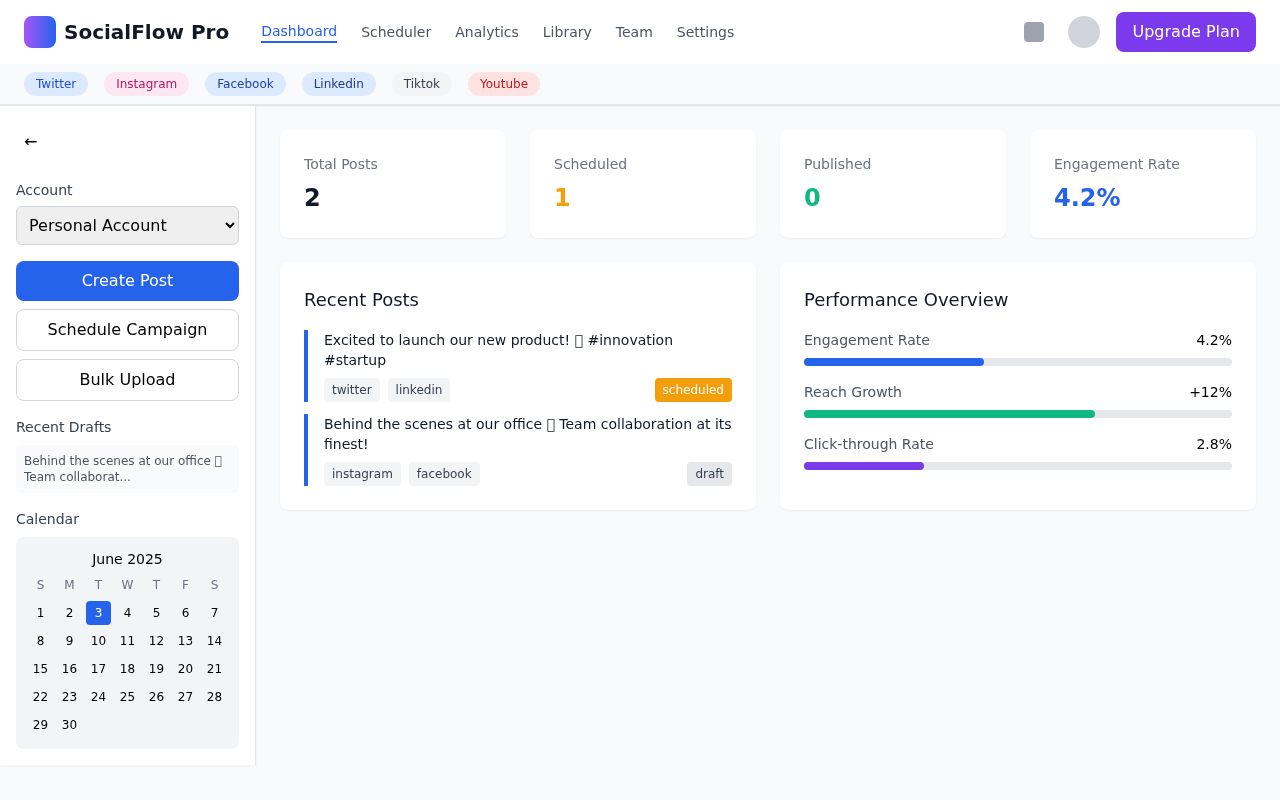This screenshot has height=800, width=1280.
Task: Select the 'twitter' tag on the launch post
Action: tap(351, 389)
